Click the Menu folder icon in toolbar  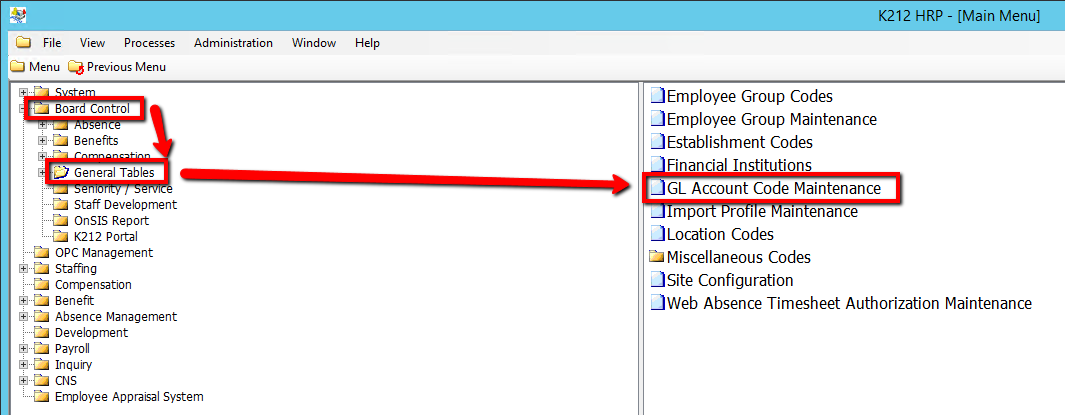tap(17, 67)
